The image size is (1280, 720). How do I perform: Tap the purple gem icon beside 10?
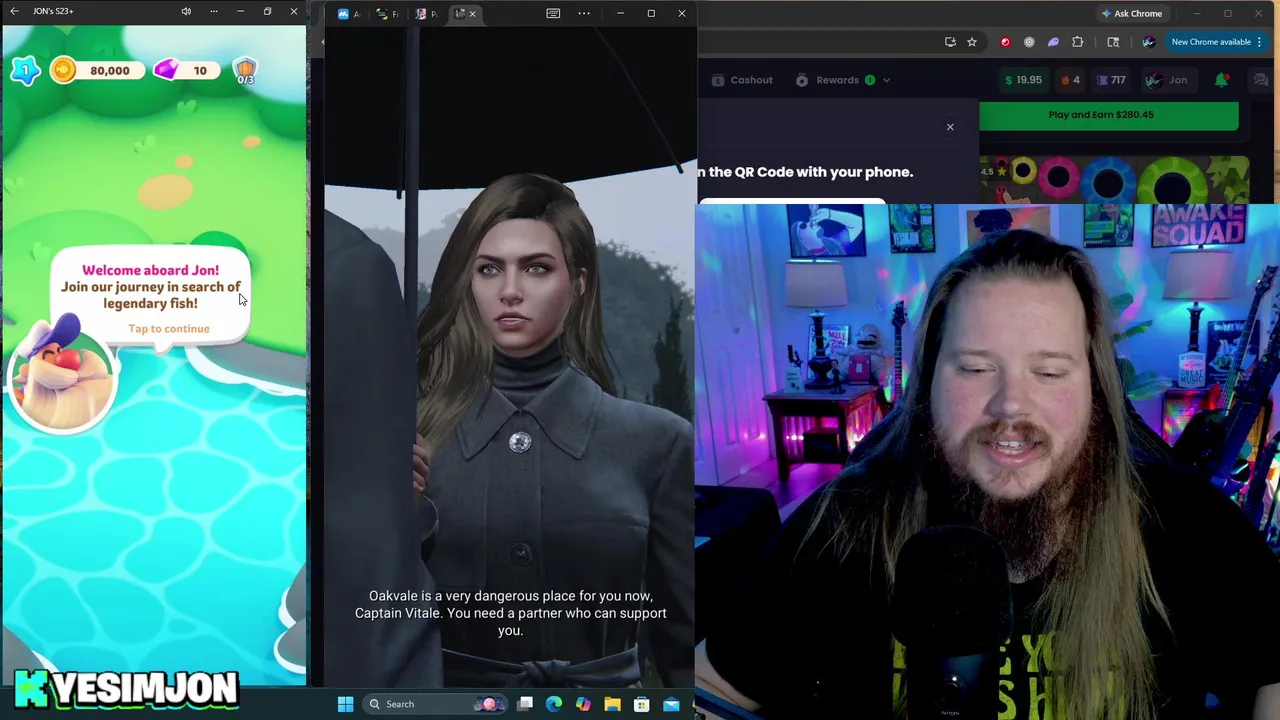point(166,70)
